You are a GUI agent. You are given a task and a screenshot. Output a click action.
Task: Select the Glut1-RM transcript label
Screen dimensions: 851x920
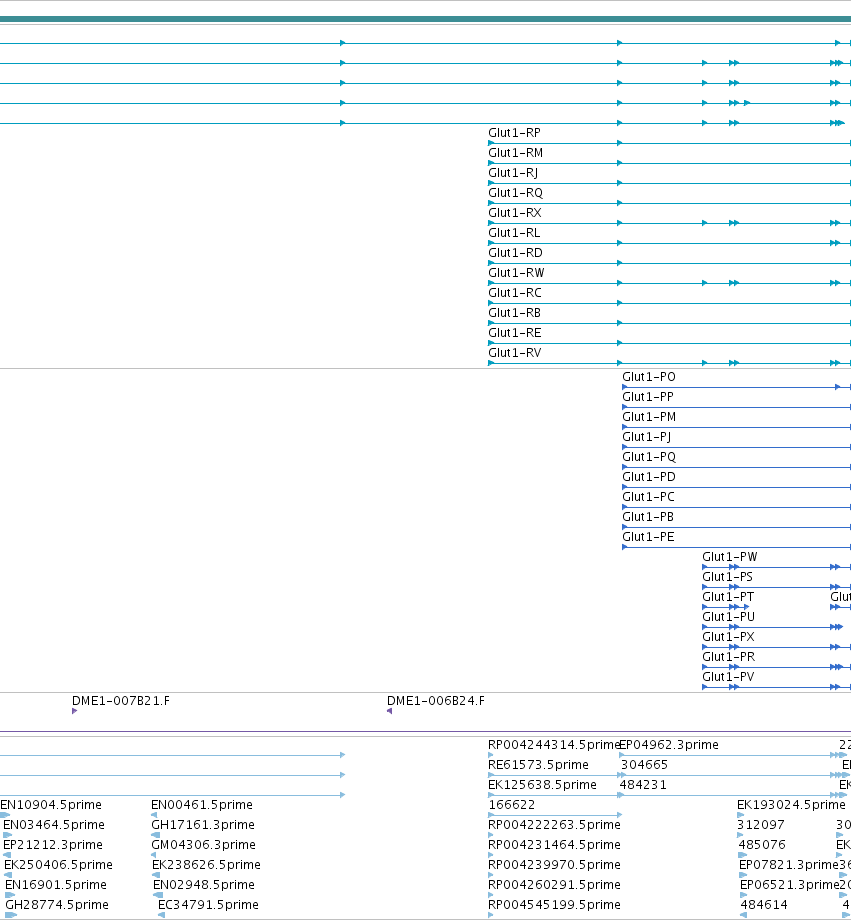(x=515, y=153)
